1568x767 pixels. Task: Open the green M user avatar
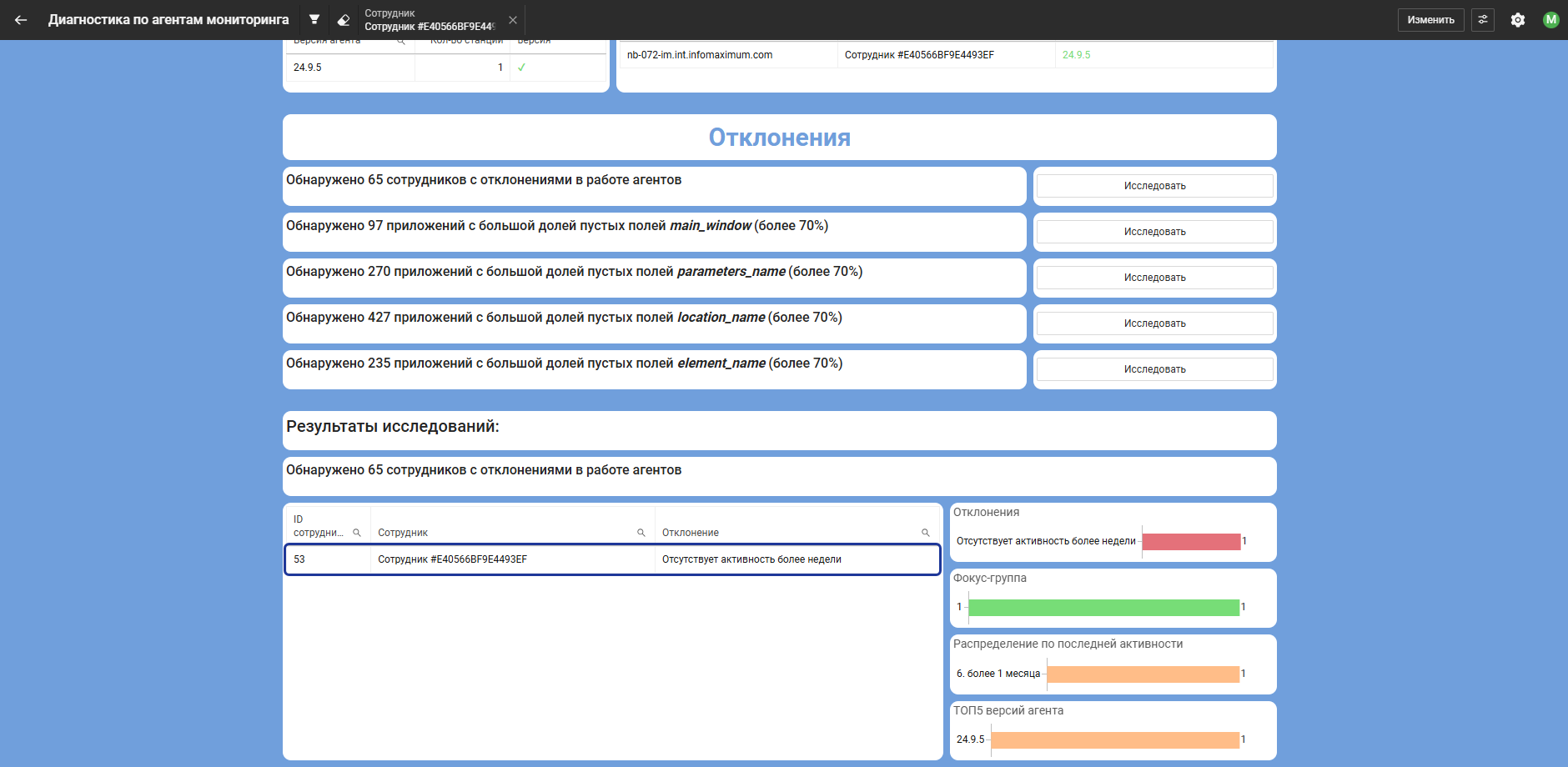click(x=1550, y=20)
